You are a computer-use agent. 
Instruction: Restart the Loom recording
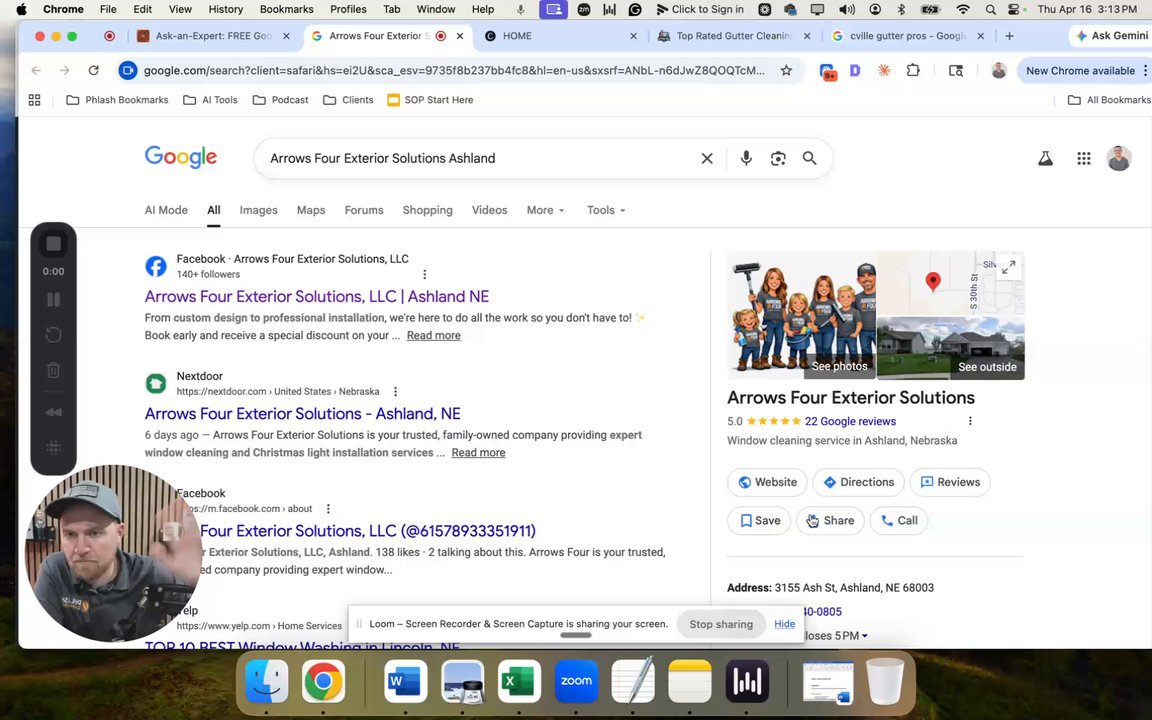53,335
